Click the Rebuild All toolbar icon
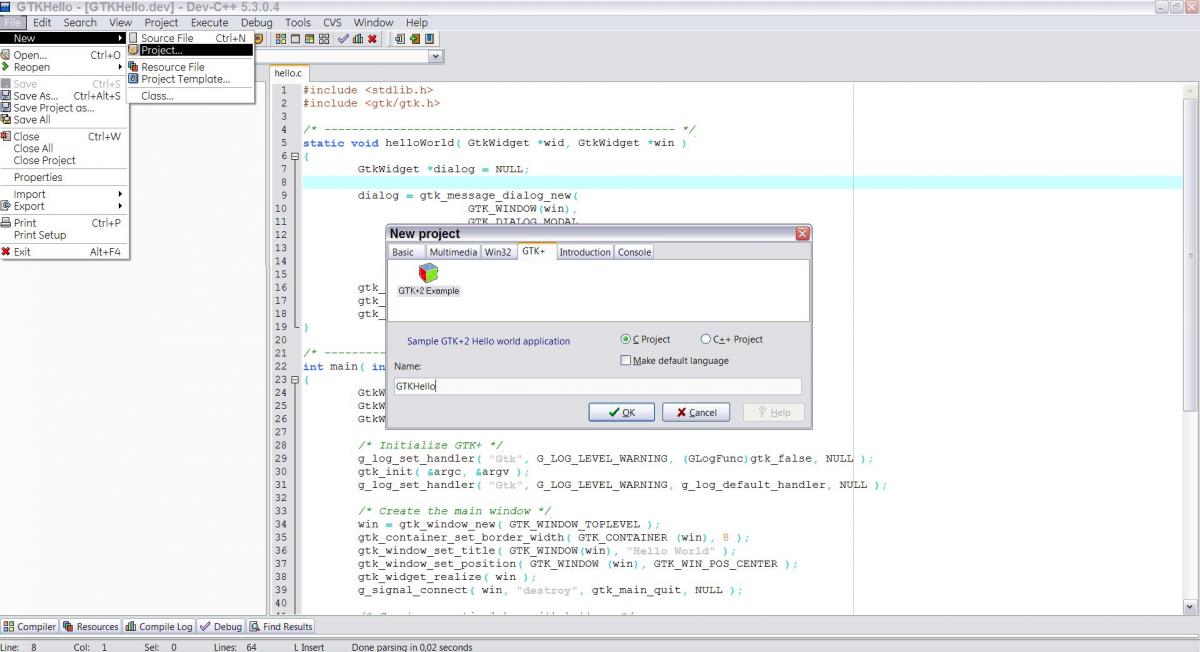 pyautogui.click(x=324, y=39)
